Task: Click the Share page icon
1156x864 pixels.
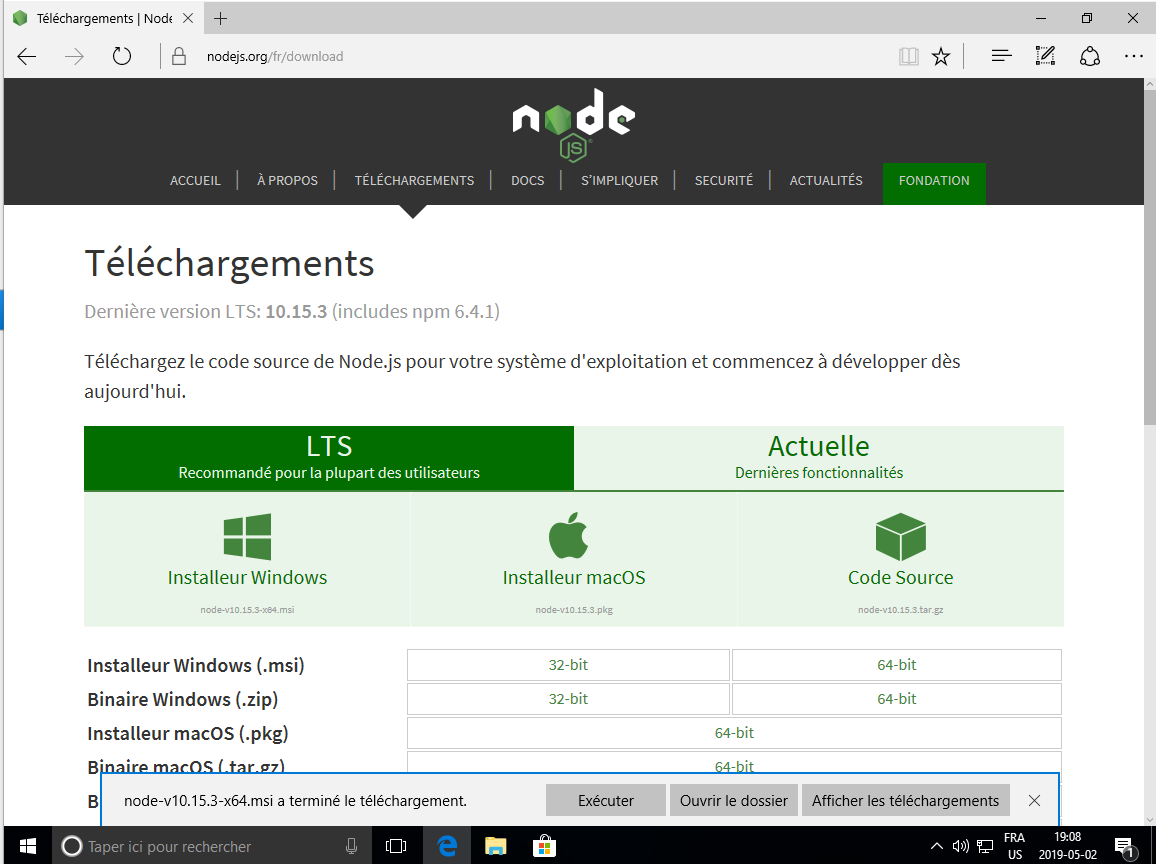Action: point(1090,57)
